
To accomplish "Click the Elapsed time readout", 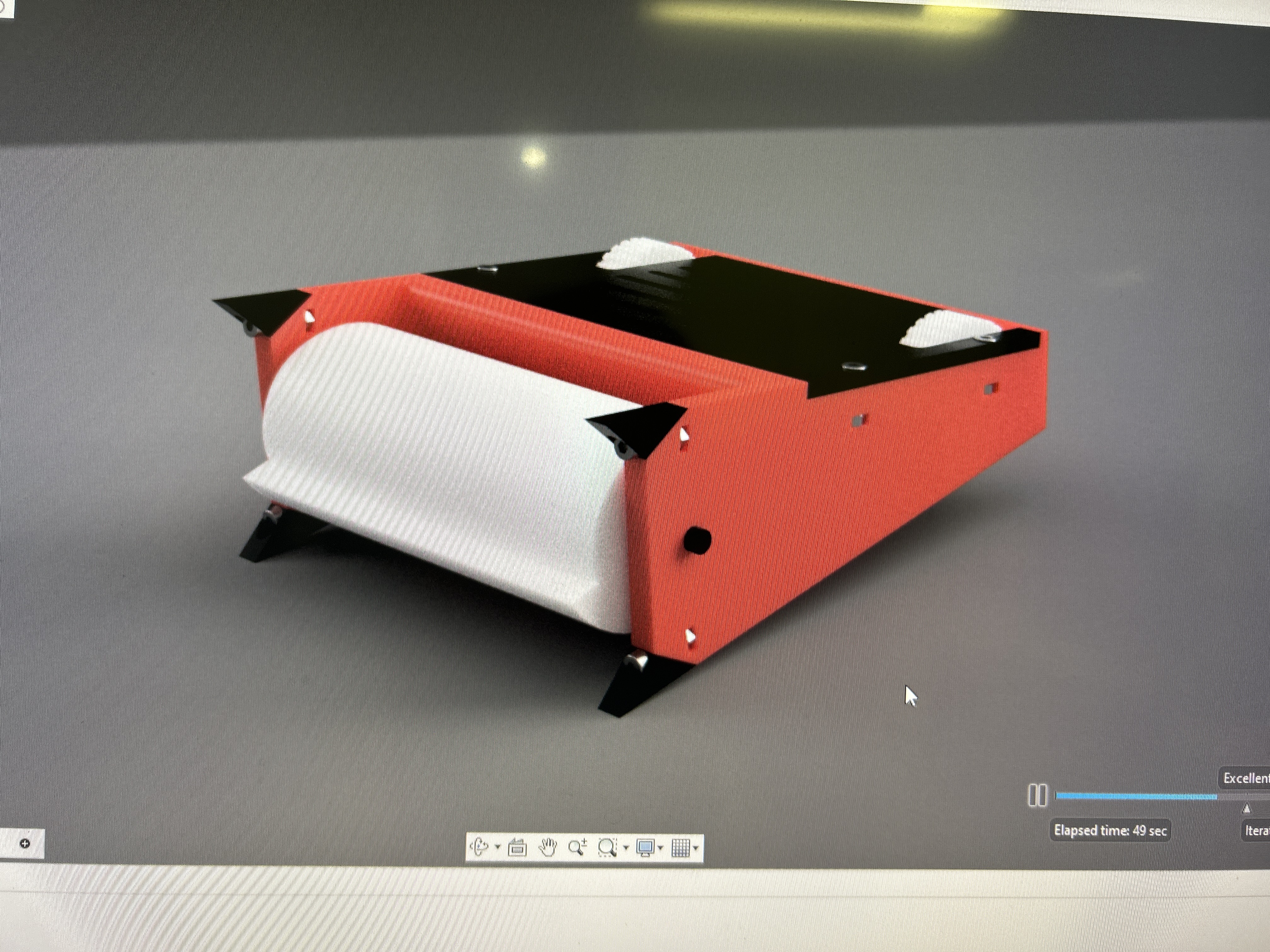I will point(1110,830).
